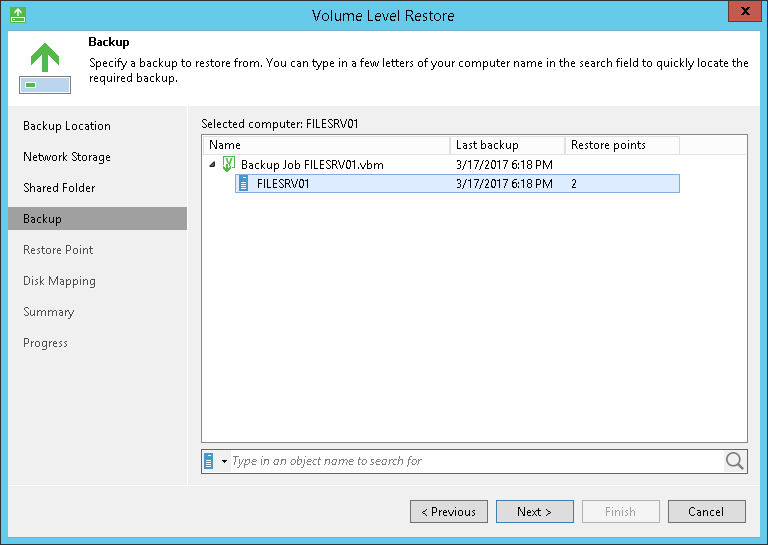The height and width of the screenshot is (545, 768).
Task: Click the Previous button
Action: tap(449, 512)
